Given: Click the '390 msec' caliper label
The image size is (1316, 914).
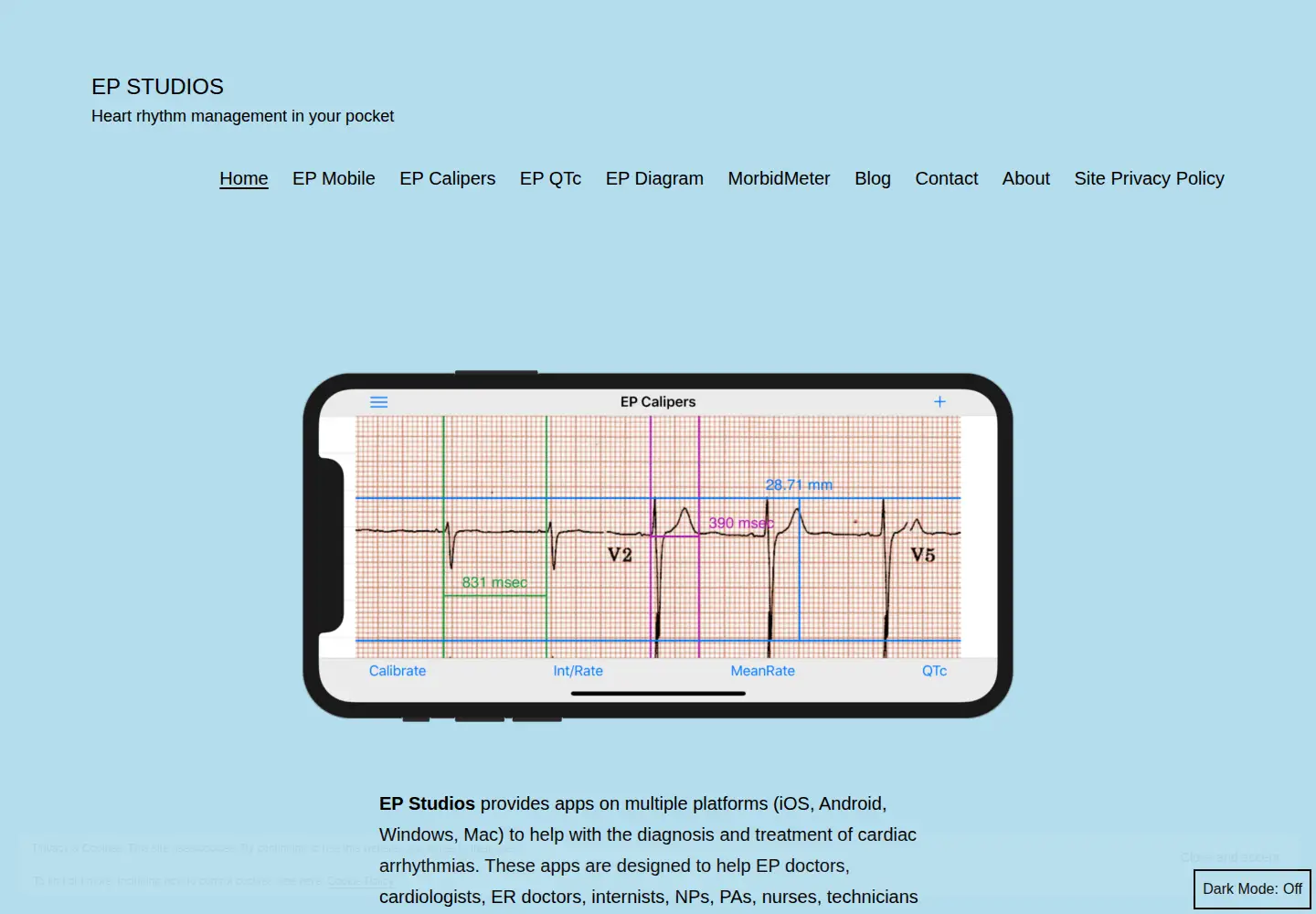Looking at the screenshot, I should pyautogui.click(x=741, y=523).
